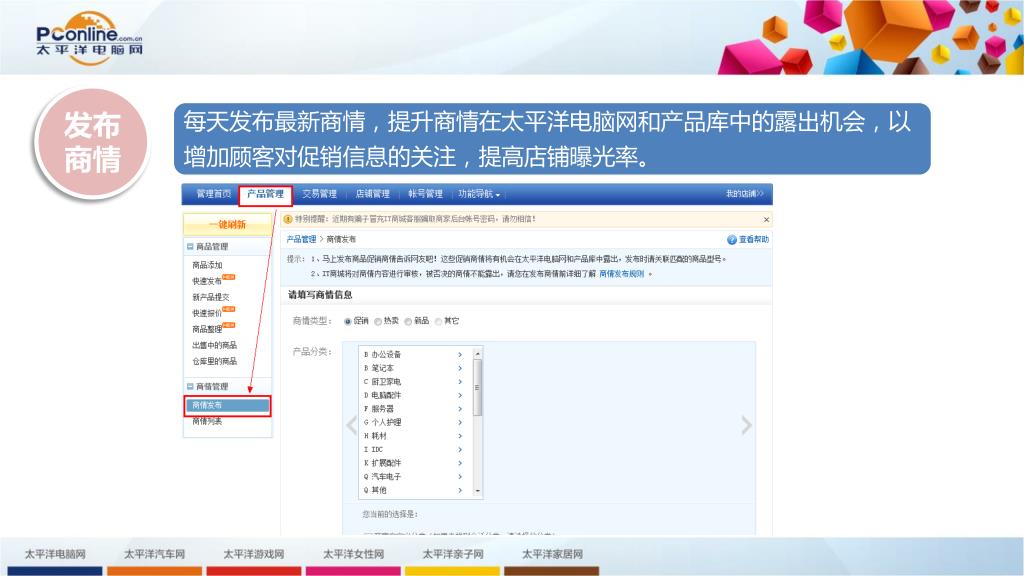Click 太平洋亲子网 in the footer
Viewport: 1024px width, 576px height.
453,554
